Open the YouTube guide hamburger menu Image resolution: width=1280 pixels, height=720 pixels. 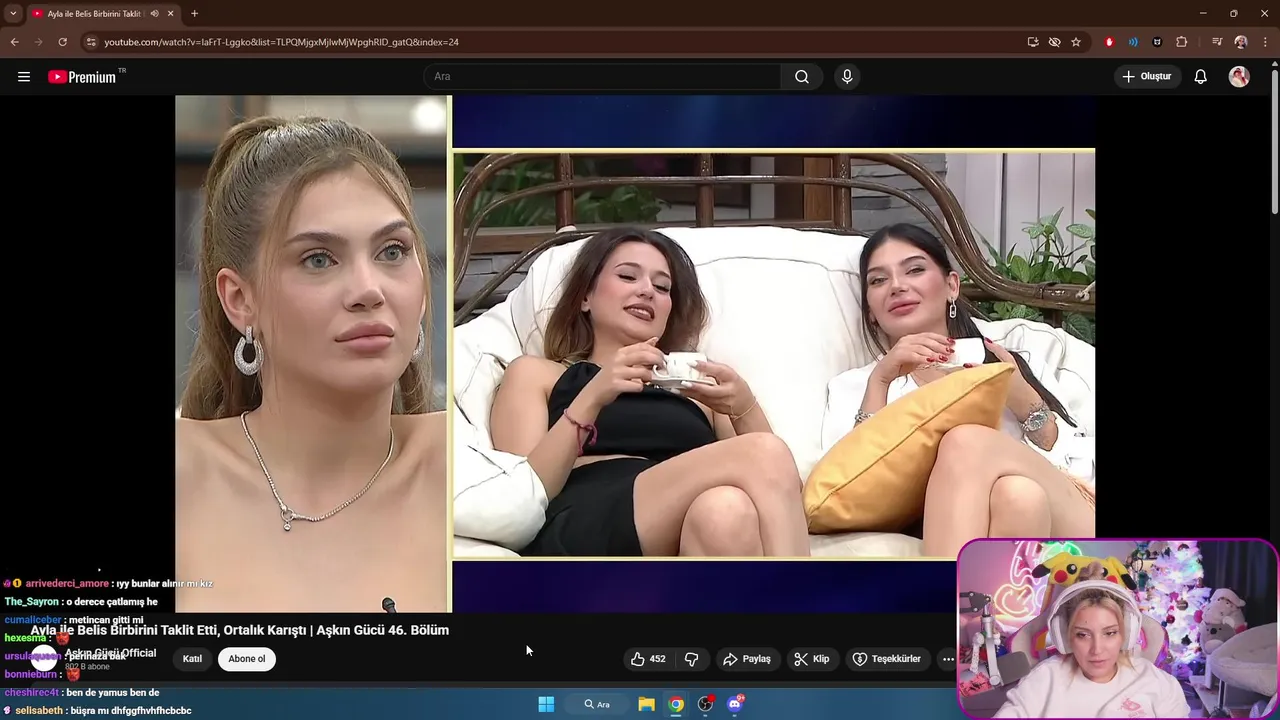[24, 77]
